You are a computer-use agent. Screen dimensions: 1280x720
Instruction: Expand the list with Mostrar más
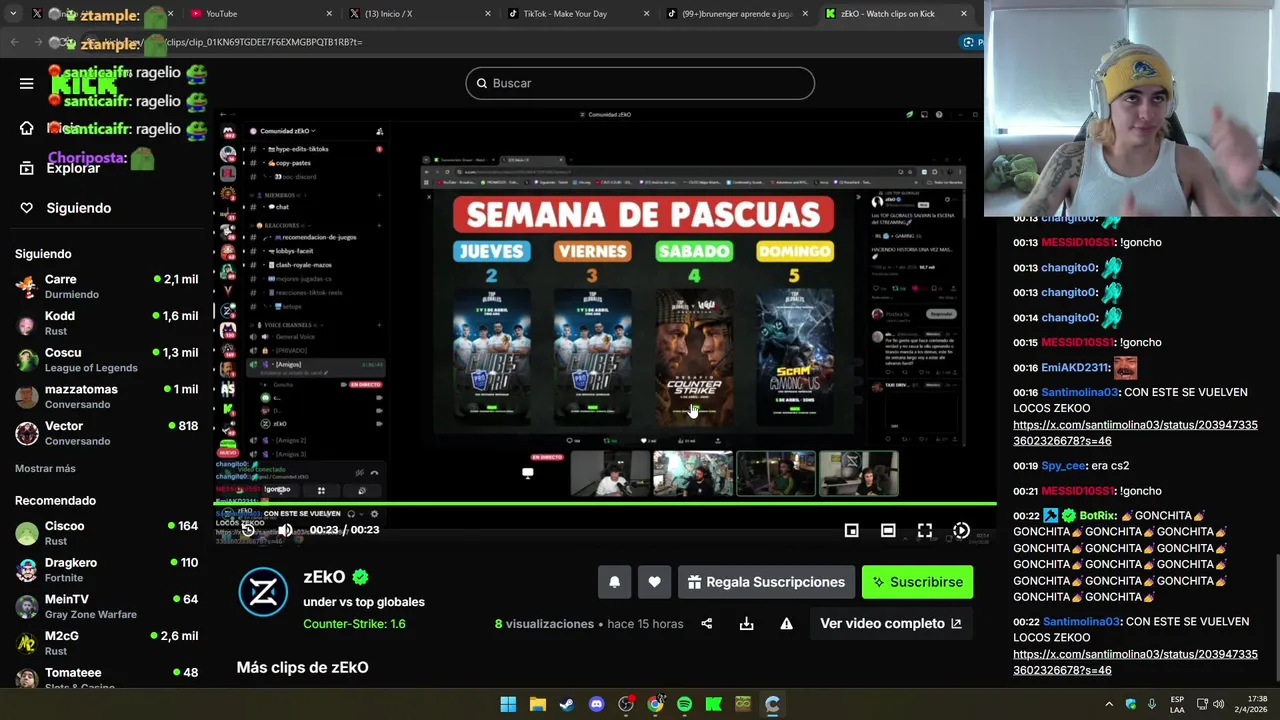45,468
